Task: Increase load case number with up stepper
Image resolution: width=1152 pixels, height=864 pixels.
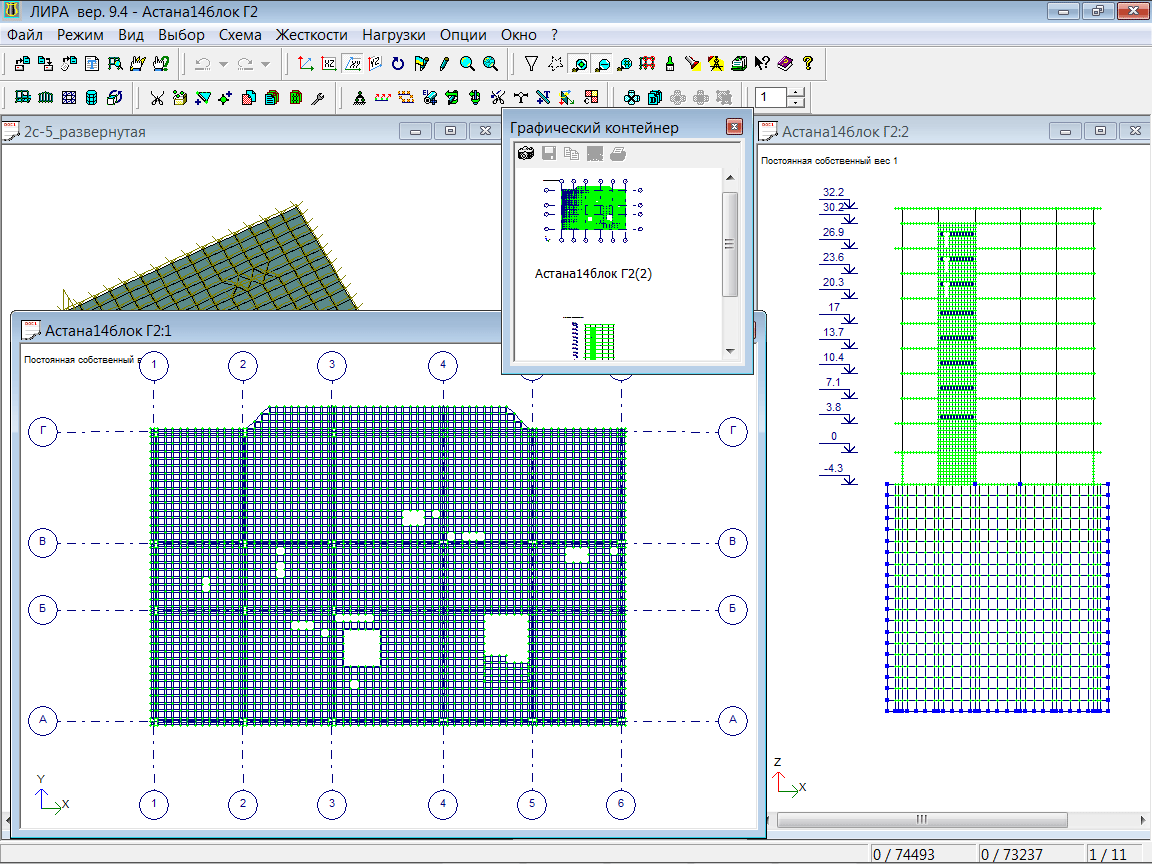Action: click(x=796, y=92)
